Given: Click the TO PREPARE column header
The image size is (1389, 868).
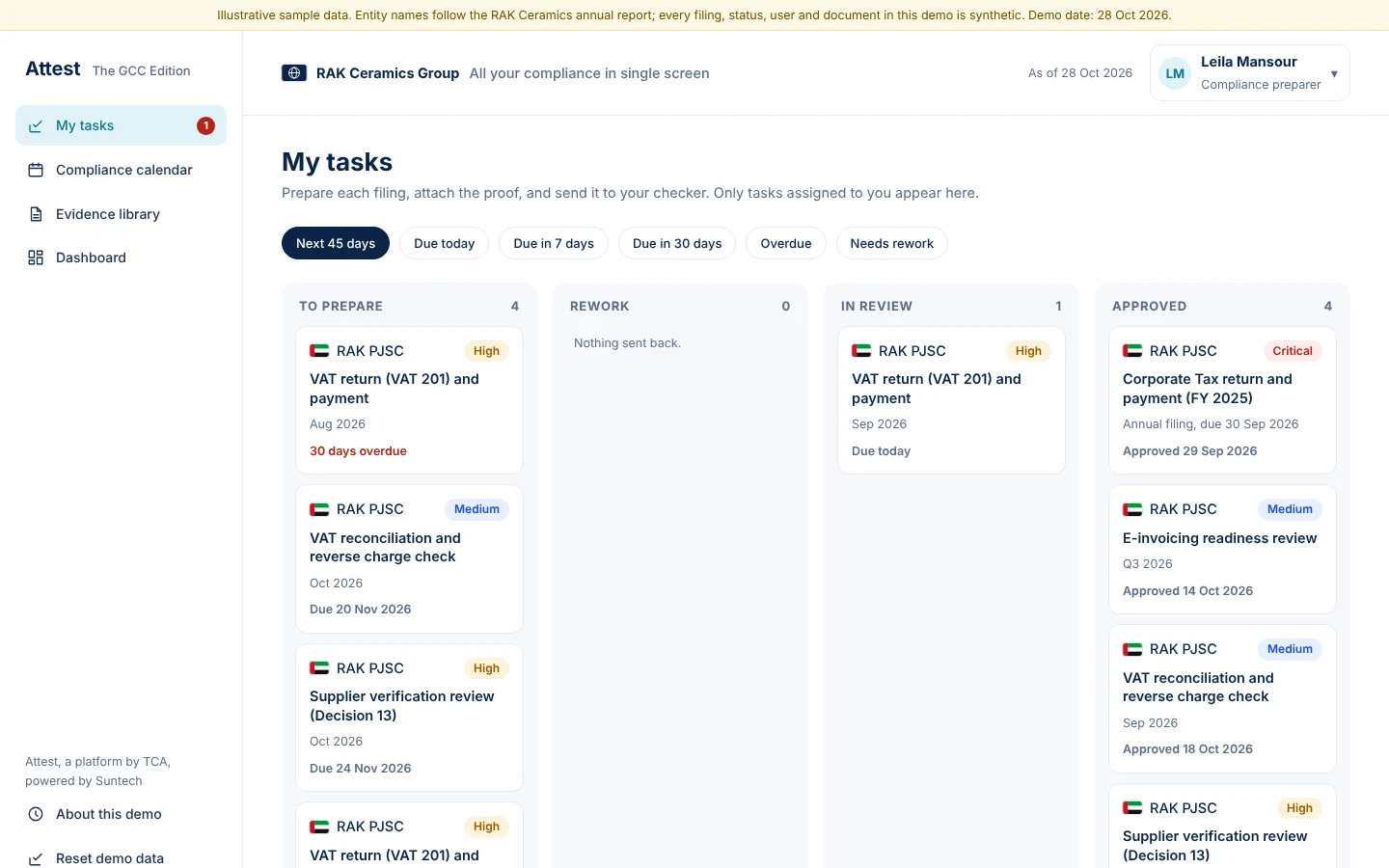Looking at the screenshot, I should tap(340, 306).
